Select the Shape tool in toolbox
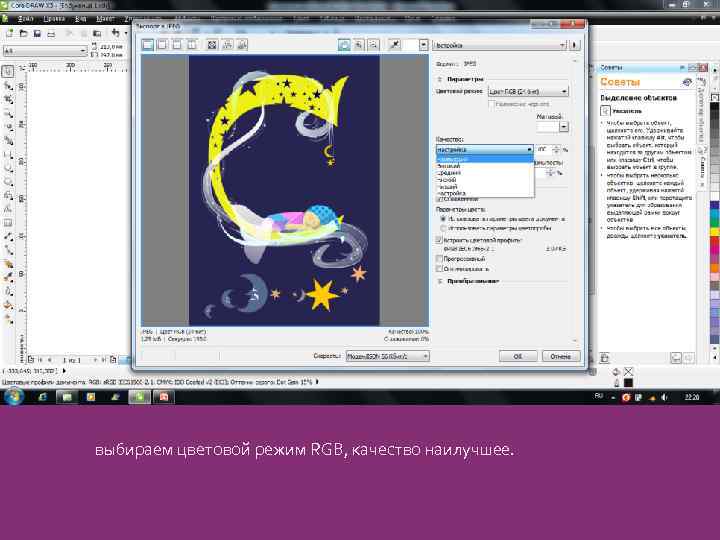This screenshot has width=720, height=540. tap(8, 86)
